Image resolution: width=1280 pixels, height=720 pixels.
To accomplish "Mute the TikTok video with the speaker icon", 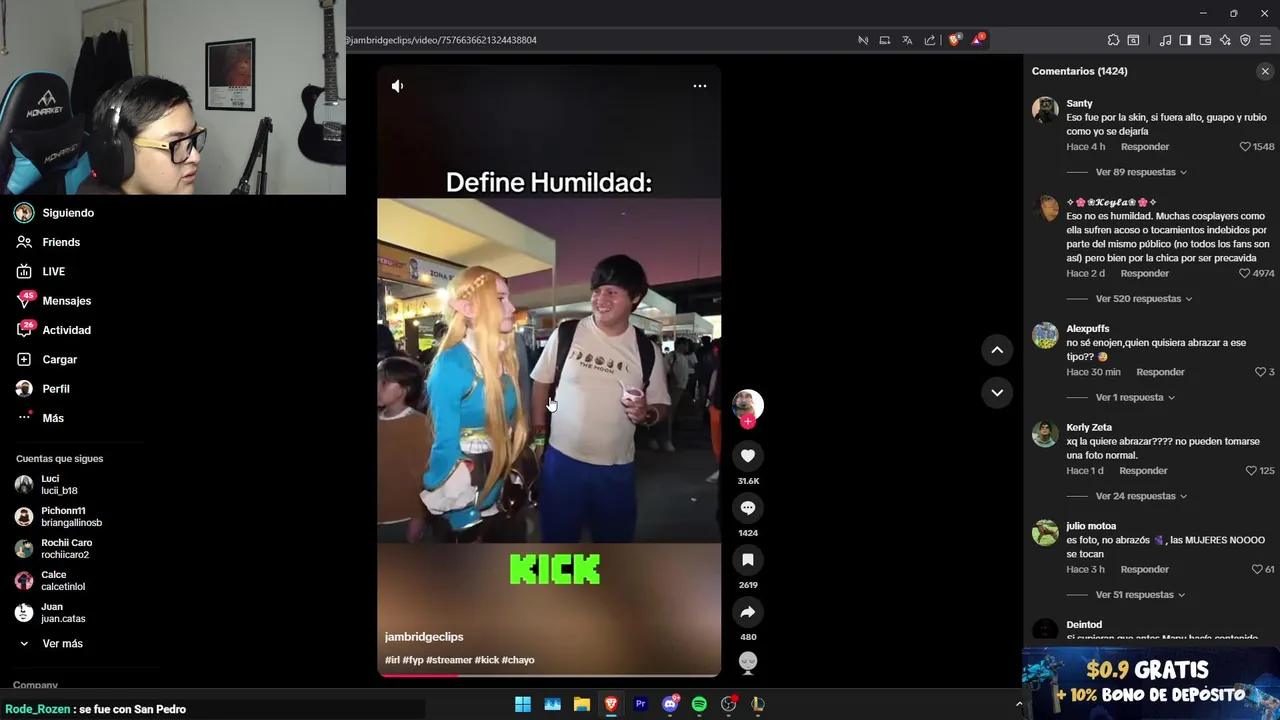I will [x=397, y=86].
